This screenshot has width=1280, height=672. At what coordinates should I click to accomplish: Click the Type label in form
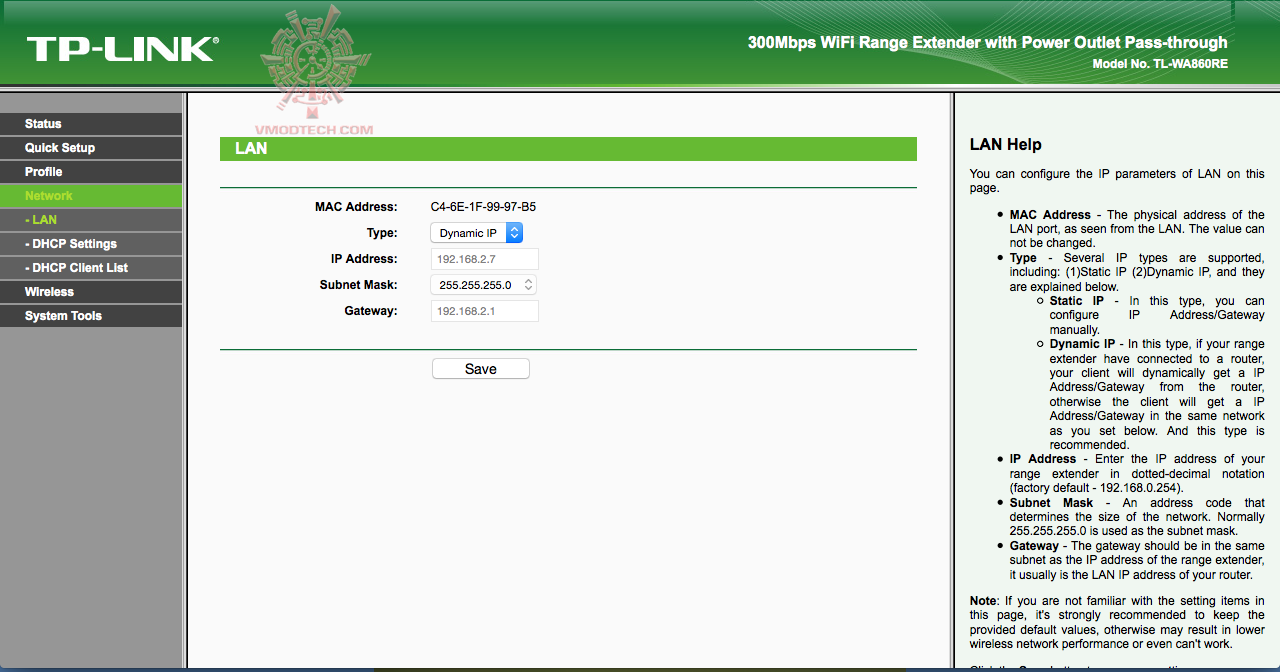tap(382, 233)
